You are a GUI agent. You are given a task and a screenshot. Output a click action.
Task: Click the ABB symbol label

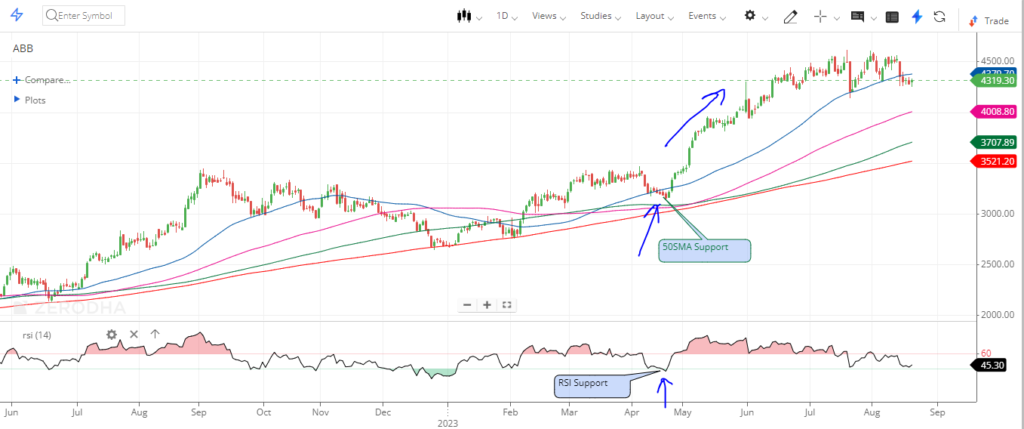pyautogui.click(x=22, y=48)
